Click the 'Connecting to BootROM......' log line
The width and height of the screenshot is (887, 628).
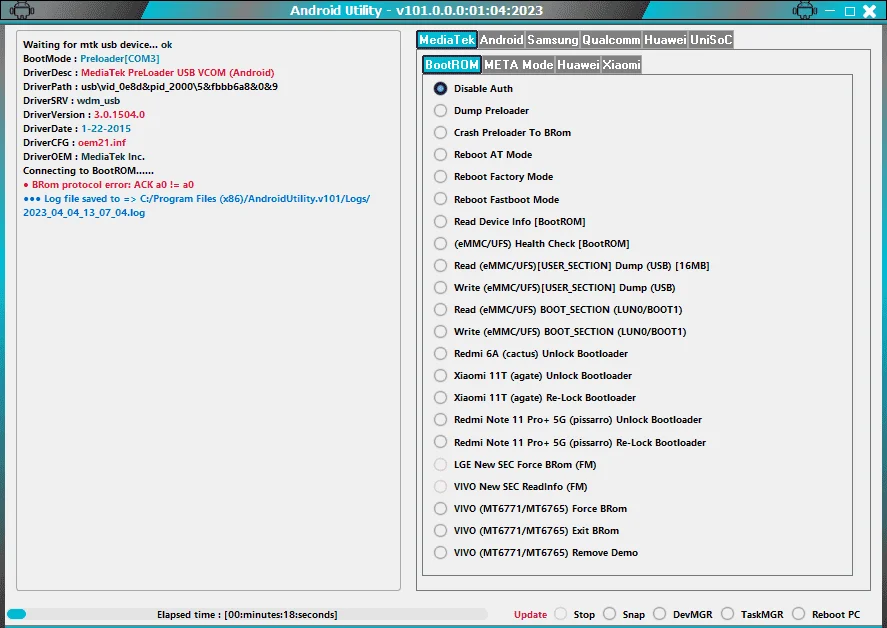pos(88,171)
